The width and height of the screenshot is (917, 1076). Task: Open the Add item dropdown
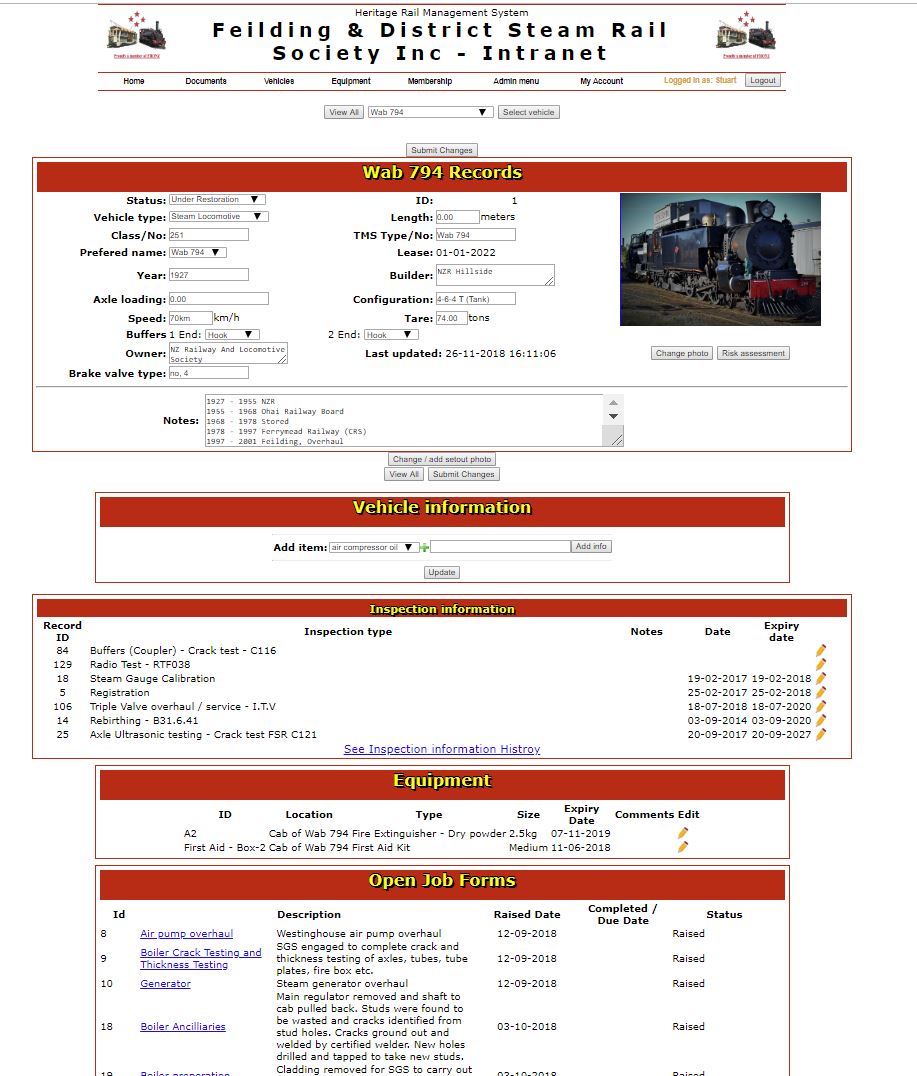pos(373,547)
